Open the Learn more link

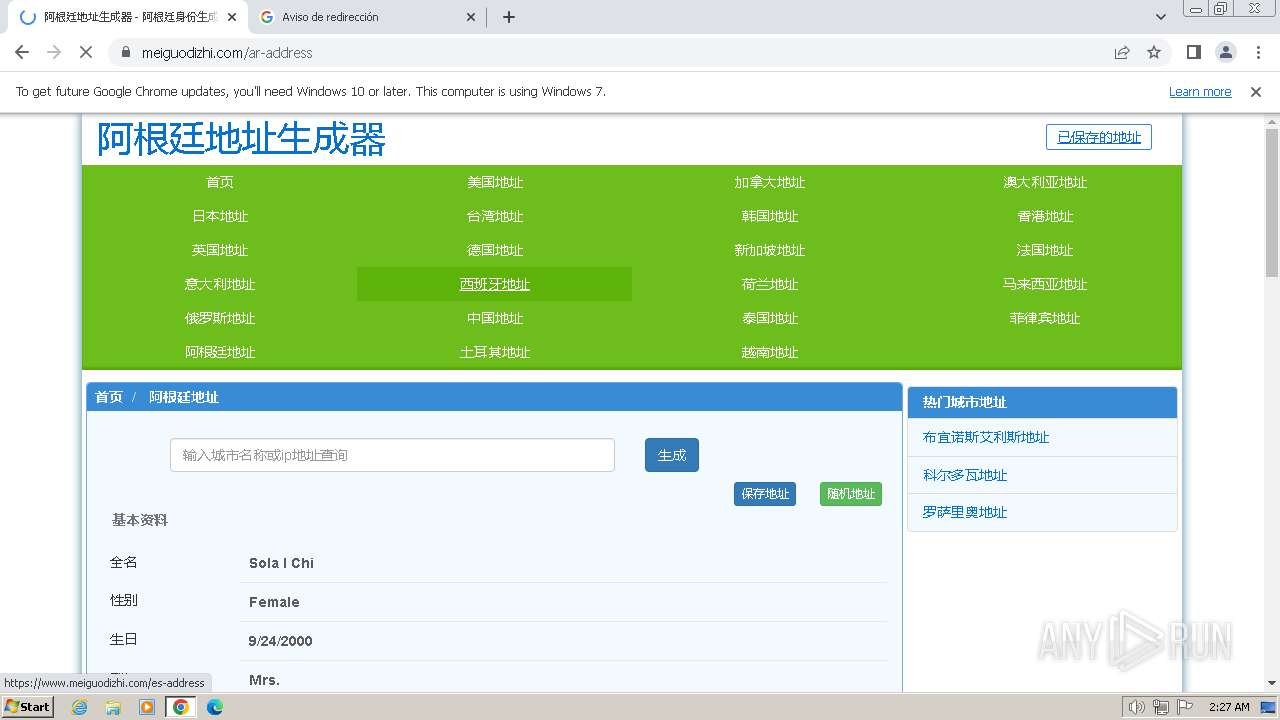1200,91
